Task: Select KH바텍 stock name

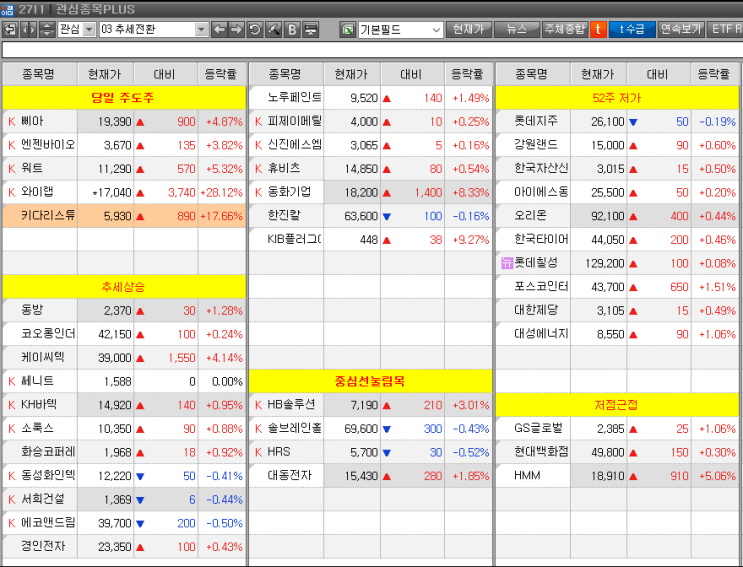Action: click(39, 405)
